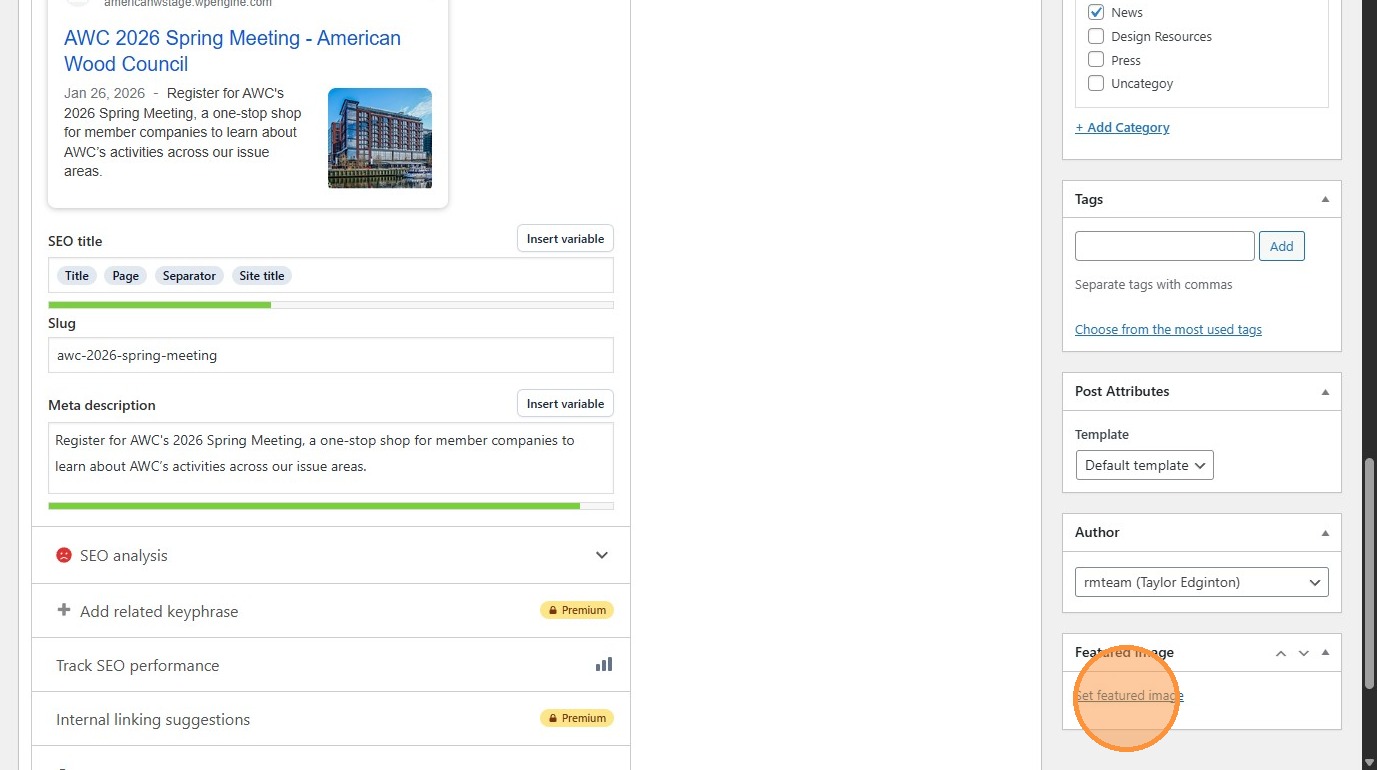The width and height of the screenshot is (1377, 770).
Task: Click into the Meta description text area
Action: click(x=331, y=458)
